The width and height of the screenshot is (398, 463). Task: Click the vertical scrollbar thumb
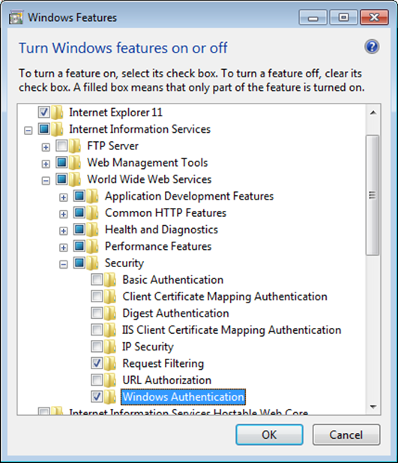pos(372,195)
